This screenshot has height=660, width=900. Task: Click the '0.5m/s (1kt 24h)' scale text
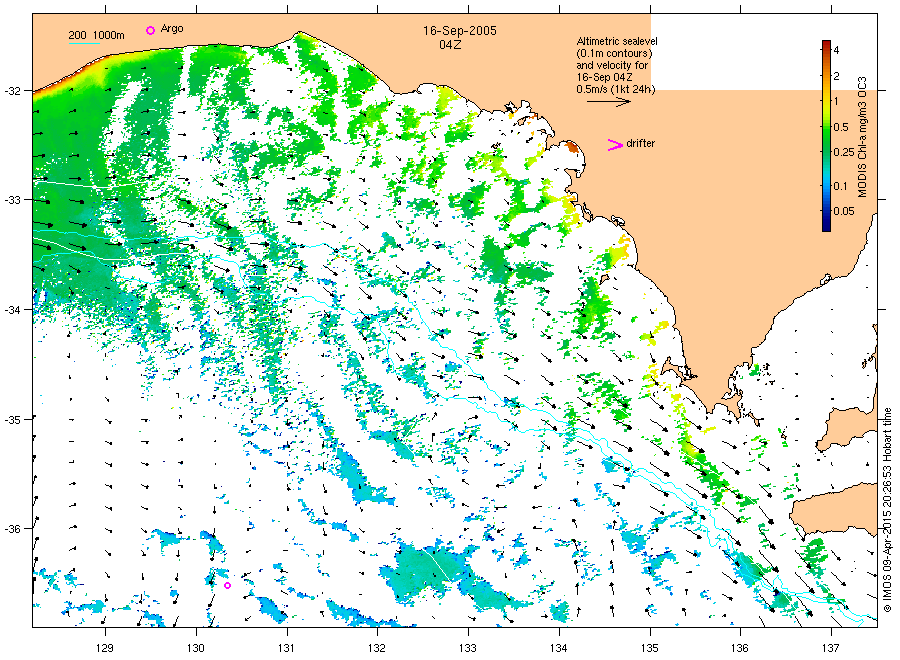(x=615, y=90)
